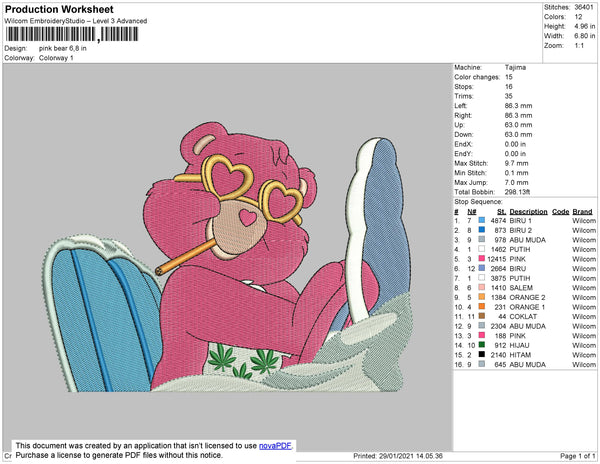Screen dimensions: 600x464
Task: Click the Trims value 35
Action: click(x=509, y=96)
